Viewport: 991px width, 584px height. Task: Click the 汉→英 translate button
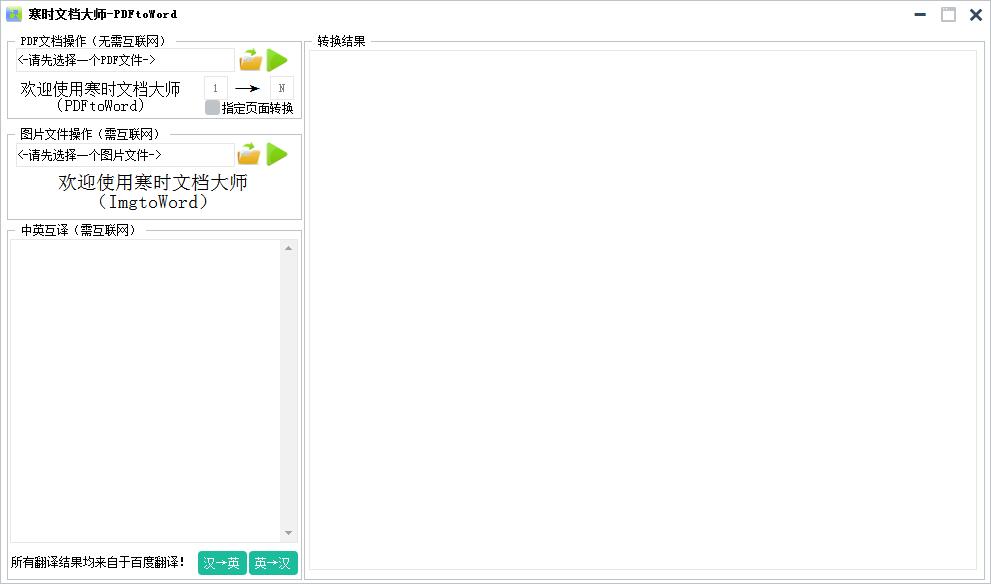(222, 563)
